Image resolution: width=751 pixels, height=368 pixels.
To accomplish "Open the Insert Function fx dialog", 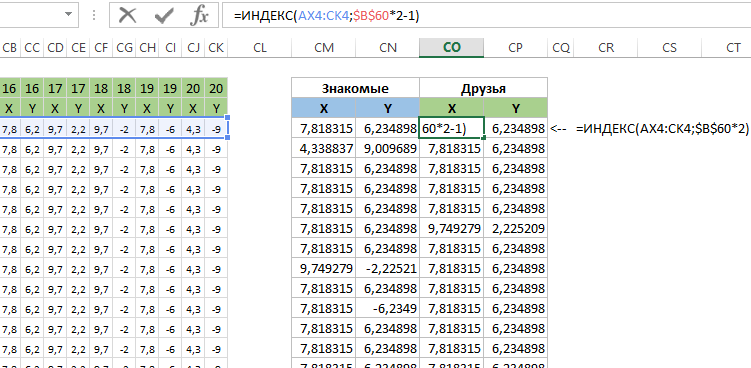I will pos(199,16).
